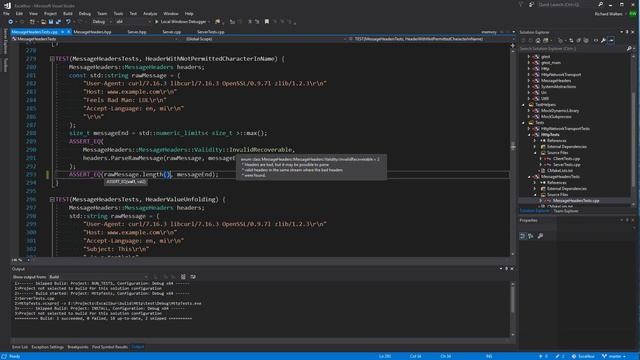Click Open File toolbar icon
Screen dimensions: 640x360
tap(43, 22)
